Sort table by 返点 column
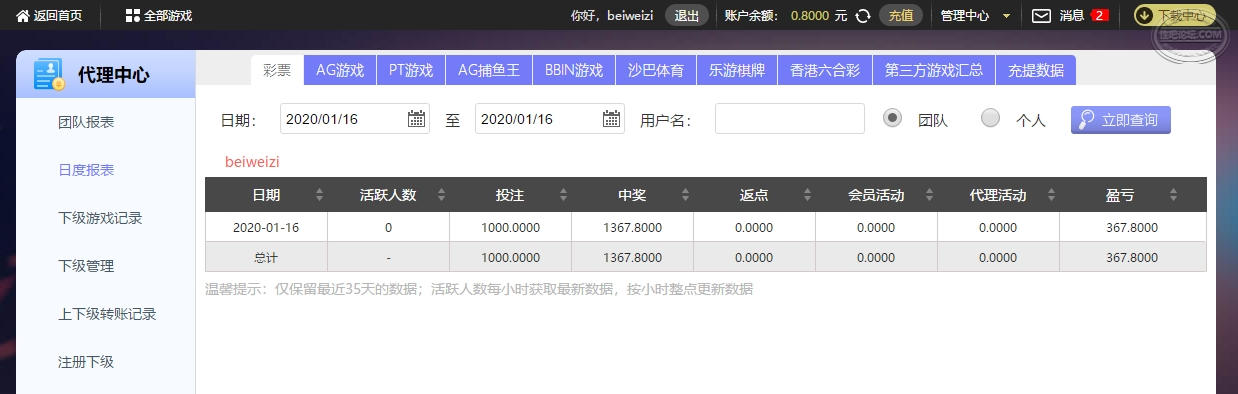Screen dimensions: 1238x394 tap(807, 195)
